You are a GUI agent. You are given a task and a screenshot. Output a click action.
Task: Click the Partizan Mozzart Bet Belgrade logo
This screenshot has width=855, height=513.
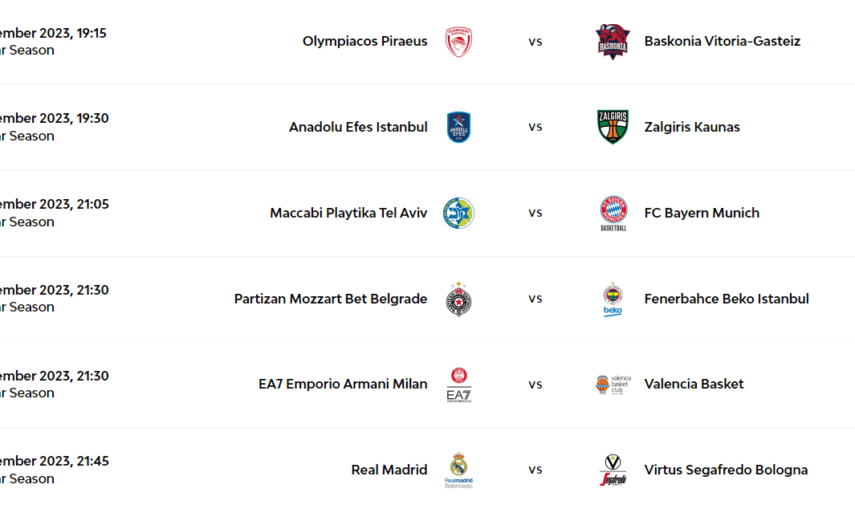[459, 299]
